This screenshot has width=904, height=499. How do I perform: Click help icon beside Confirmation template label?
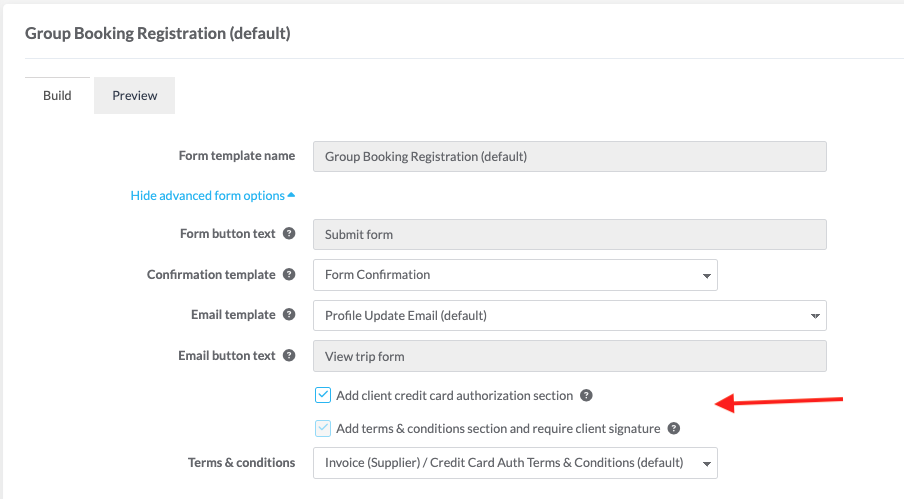(x=289, y=274)
